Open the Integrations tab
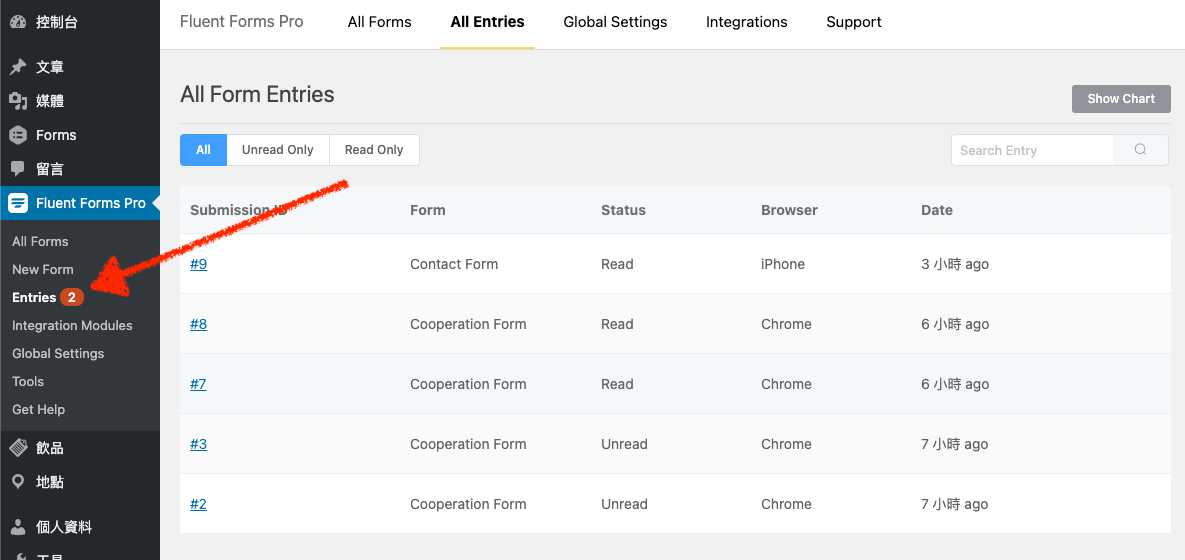 click(746, 22)
